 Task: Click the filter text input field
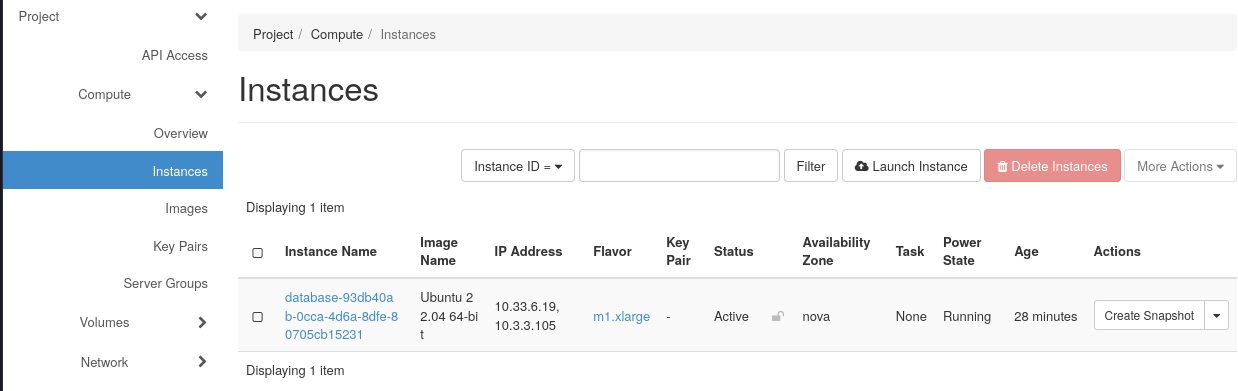pyautogui.click(x=679, y=166)
